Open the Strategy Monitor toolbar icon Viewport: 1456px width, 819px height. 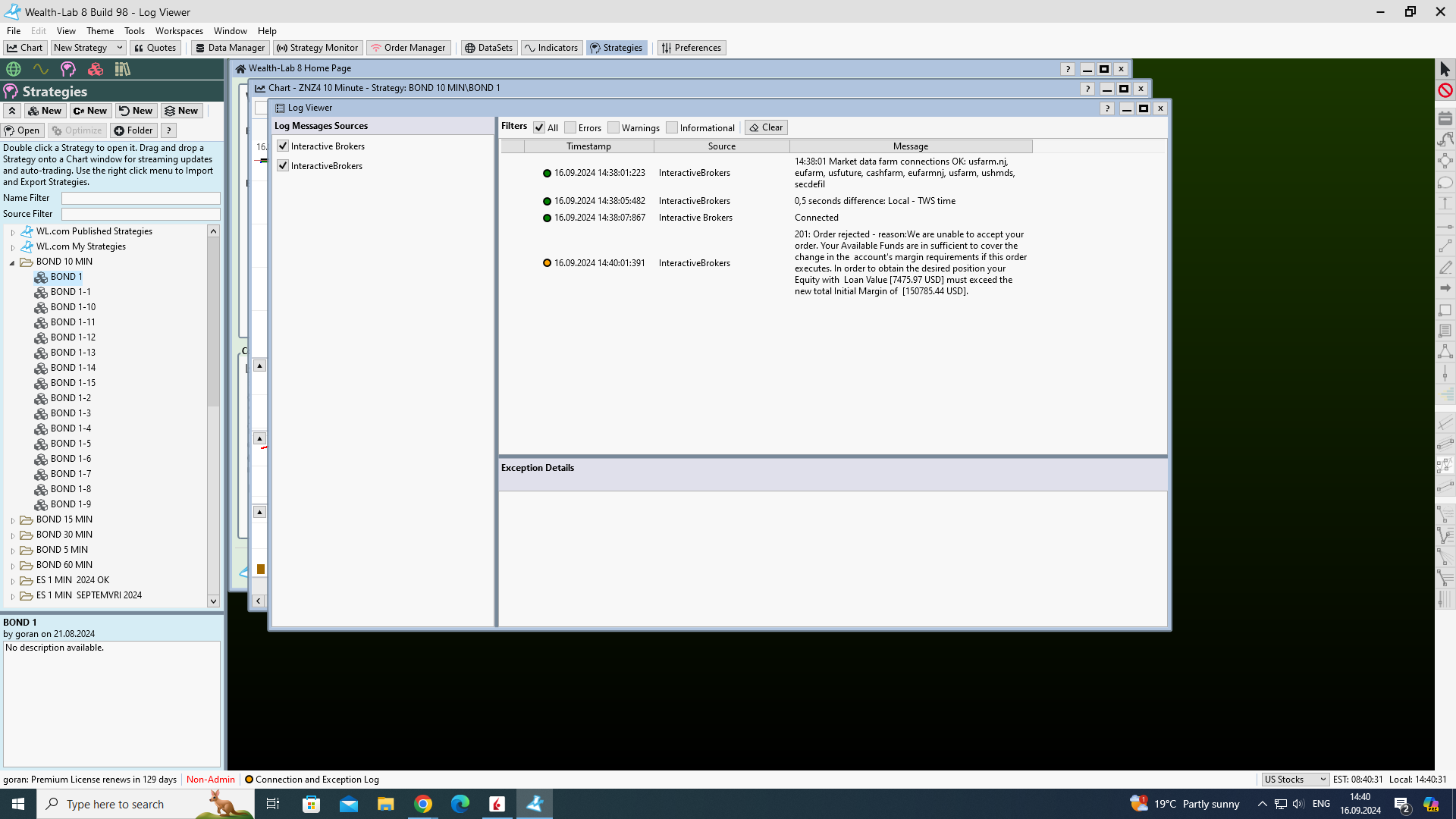pyautogui.click(x=317, y=48)
